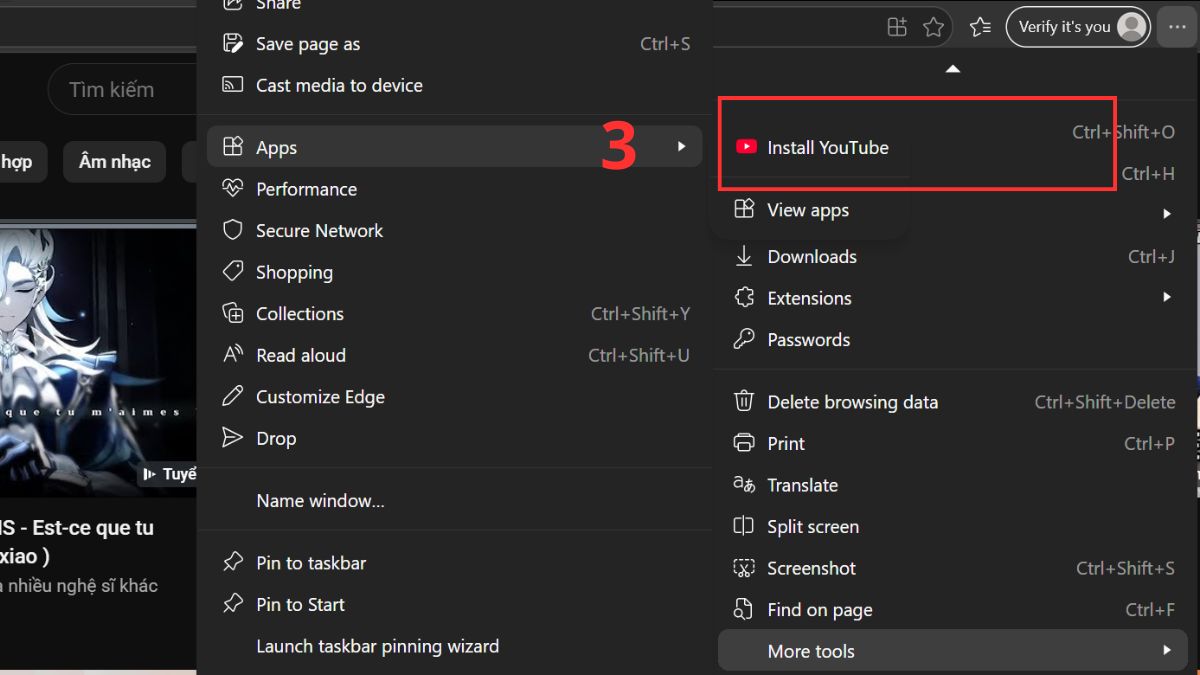Click the Extensions puzzle icon
The image size is (1200, 675).
coord(743,297)
